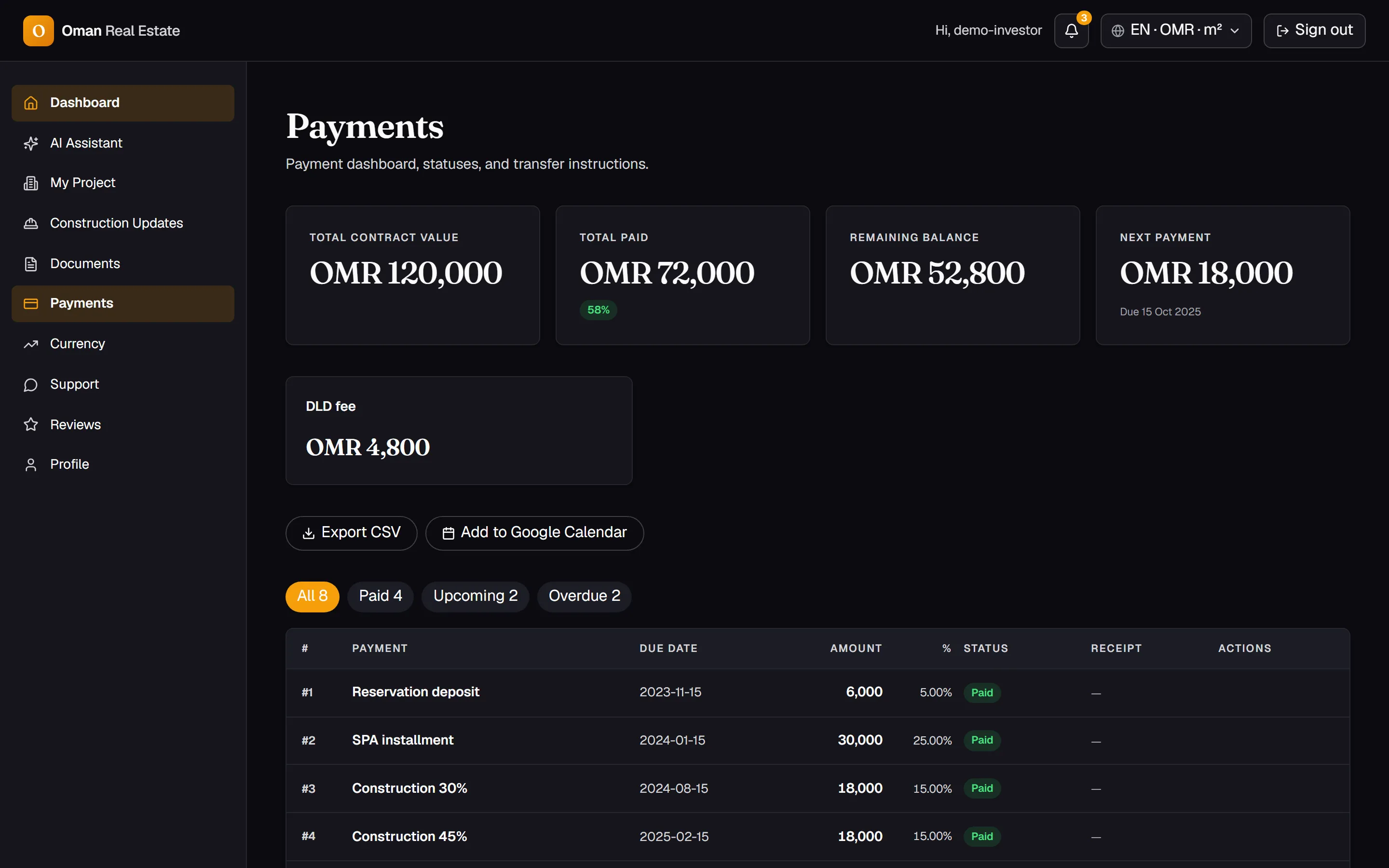Open Profile page
This screenshot has height=868, width=1389.
(123, 464)
